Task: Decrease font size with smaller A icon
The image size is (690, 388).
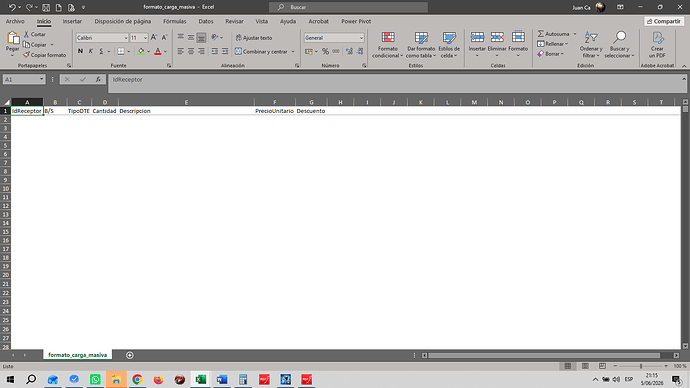Action: (164, 38)
